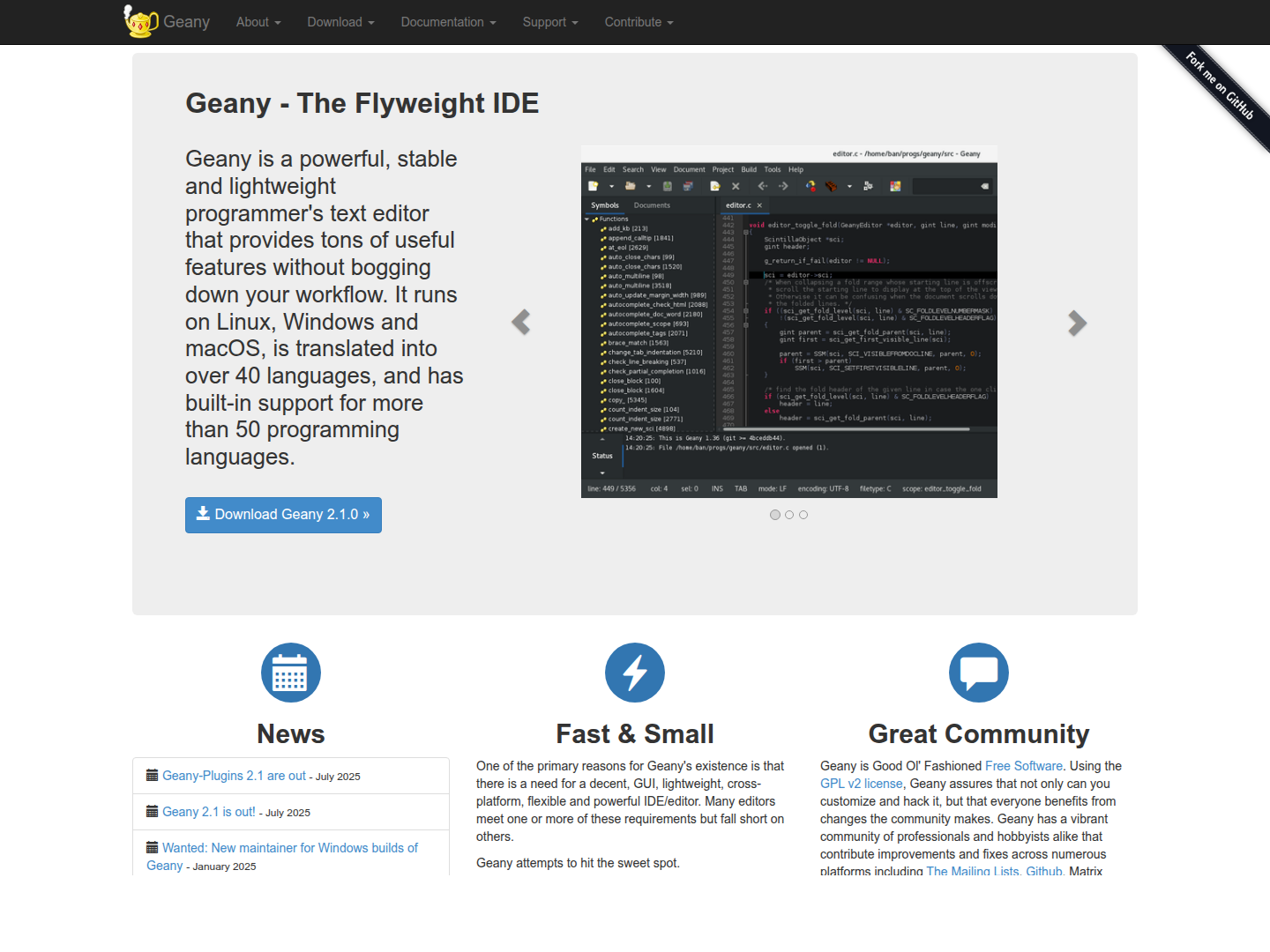This screenshot has width=1270, height=952.
Task: Expand the About dropdown menu
Action: point(258,22)
